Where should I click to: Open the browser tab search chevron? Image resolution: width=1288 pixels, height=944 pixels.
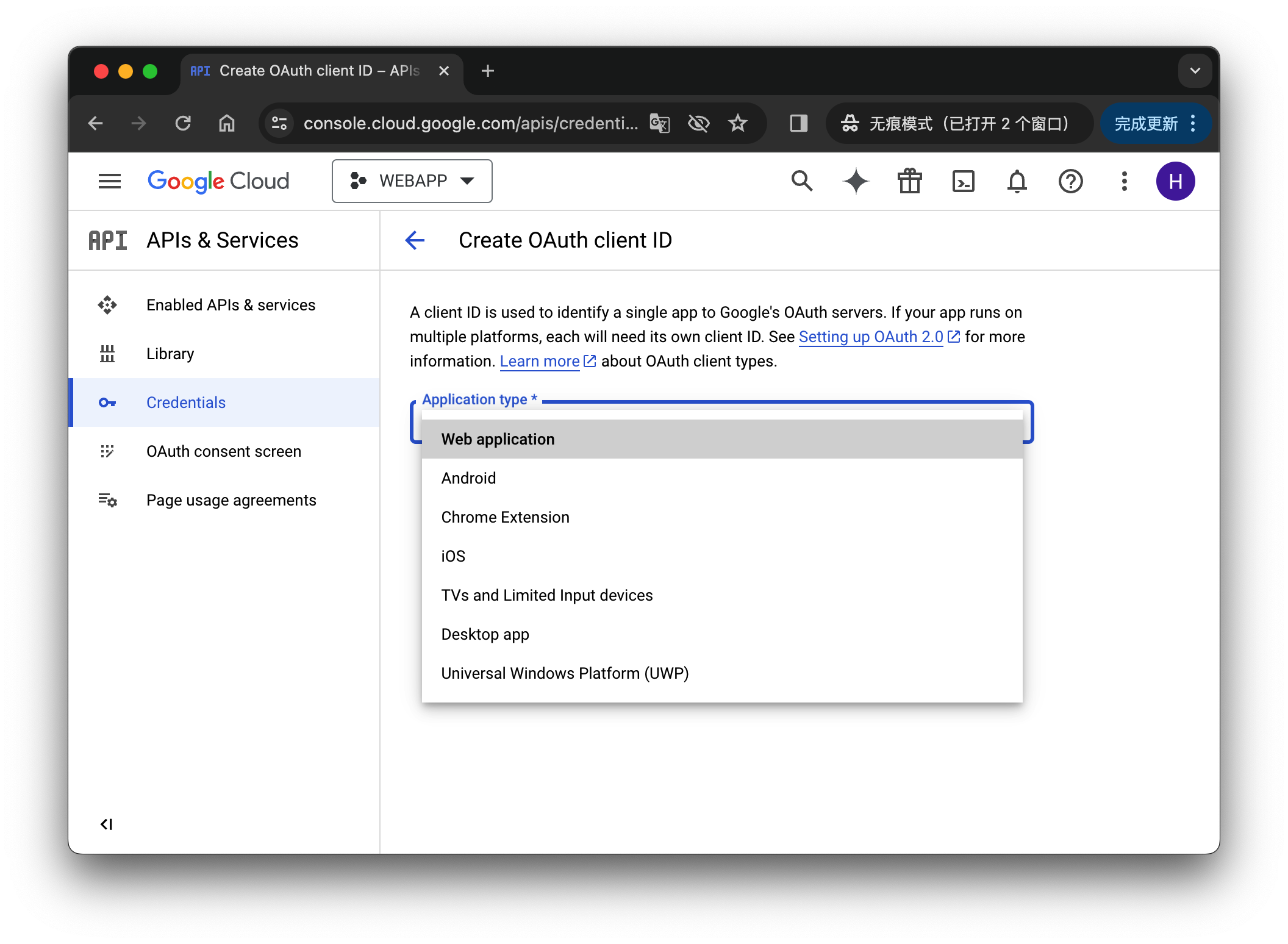coord(1195,70)
